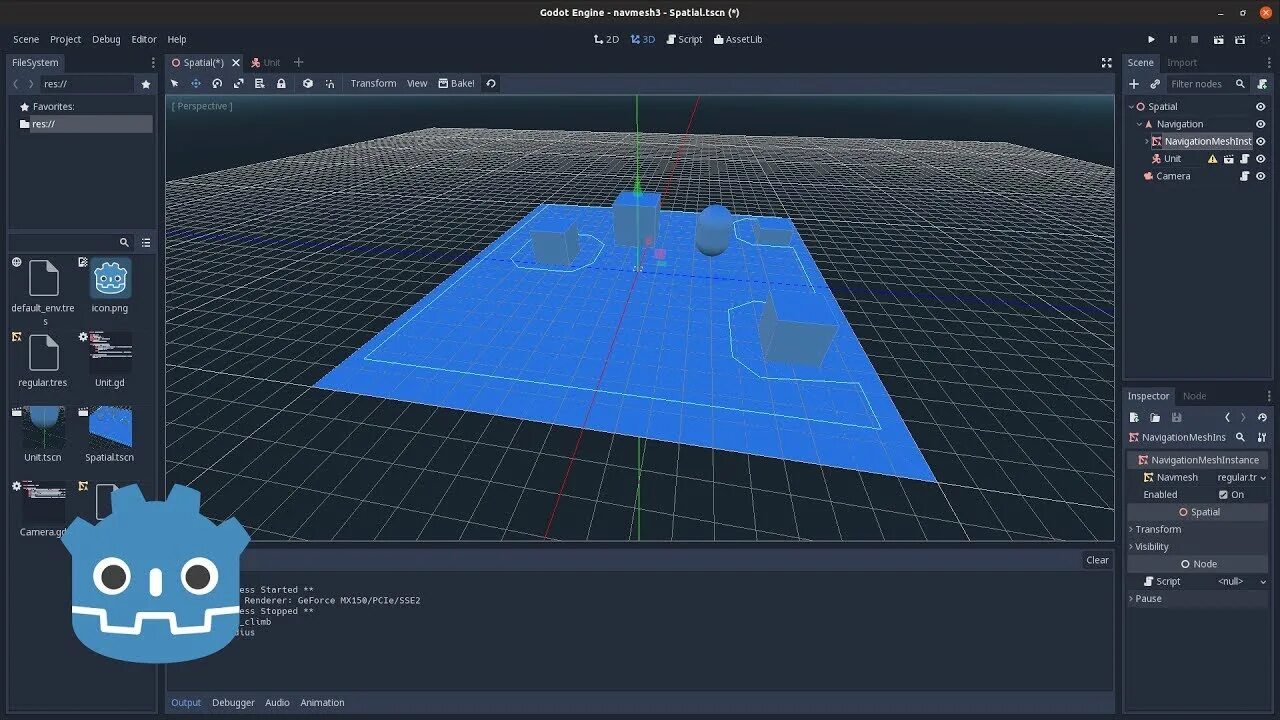
Task: Open the script attached to Camera node
Action: 1245,176
